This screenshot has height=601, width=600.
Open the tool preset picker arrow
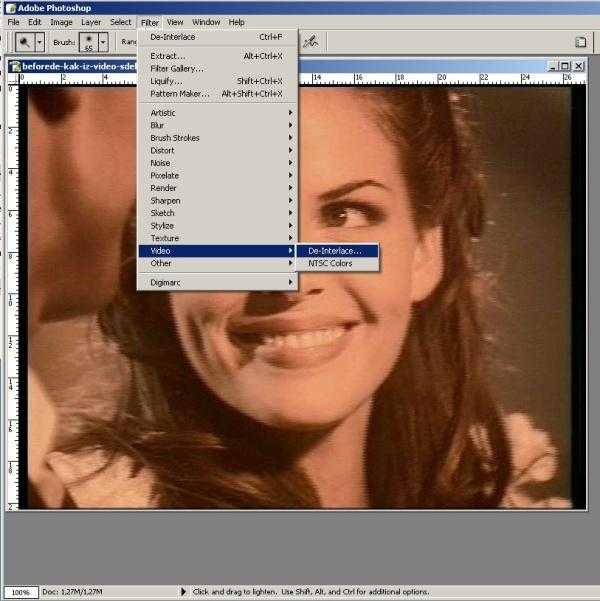[40, 42]
